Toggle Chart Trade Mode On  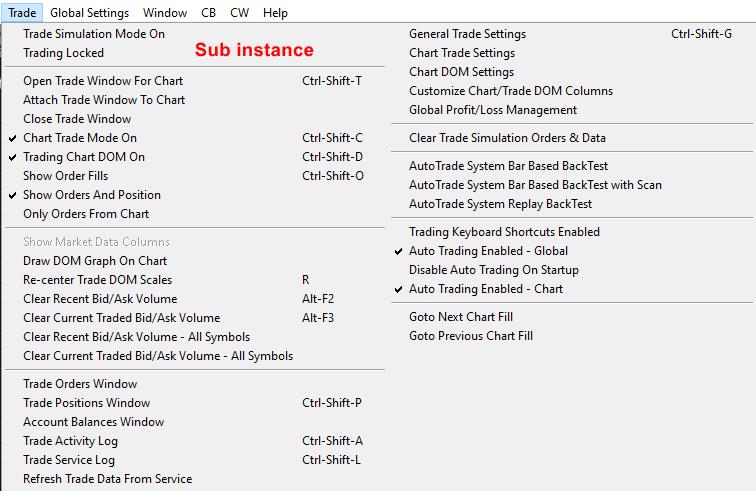(x=80, y=138)
